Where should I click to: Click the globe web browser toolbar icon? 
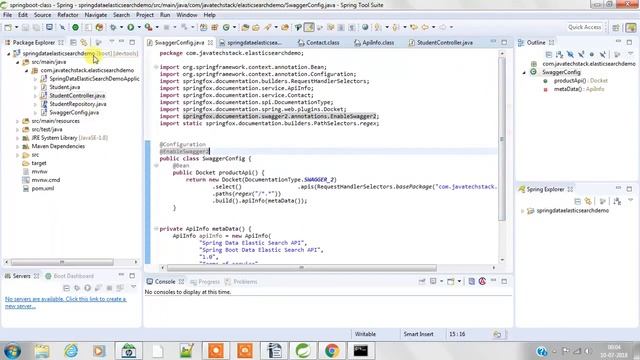click(365, 27)
